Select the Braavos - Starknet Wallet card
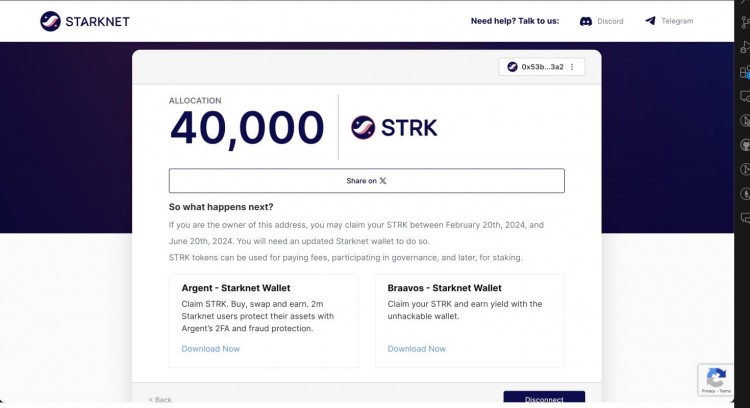 click(x=470, y=320)
